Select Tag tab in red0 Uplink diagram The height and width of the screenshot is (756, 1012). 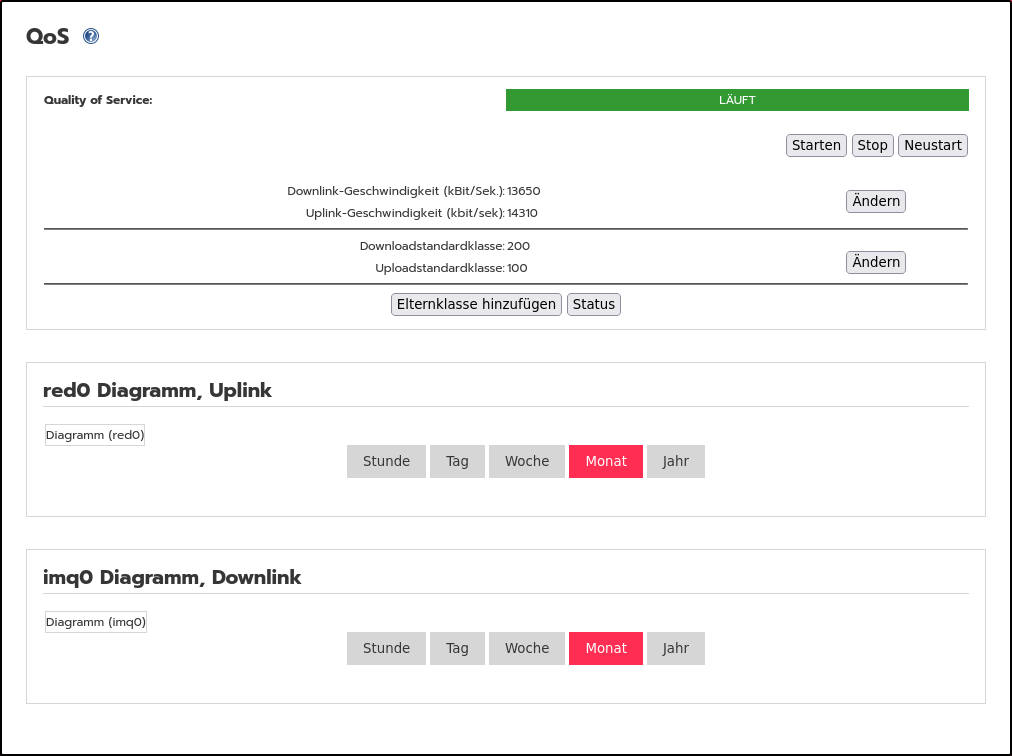coord(457,461)
